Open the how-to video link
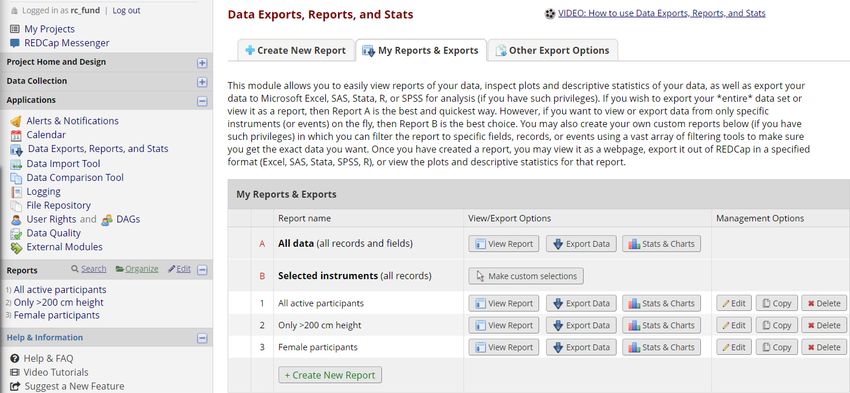 click(661, 13)
